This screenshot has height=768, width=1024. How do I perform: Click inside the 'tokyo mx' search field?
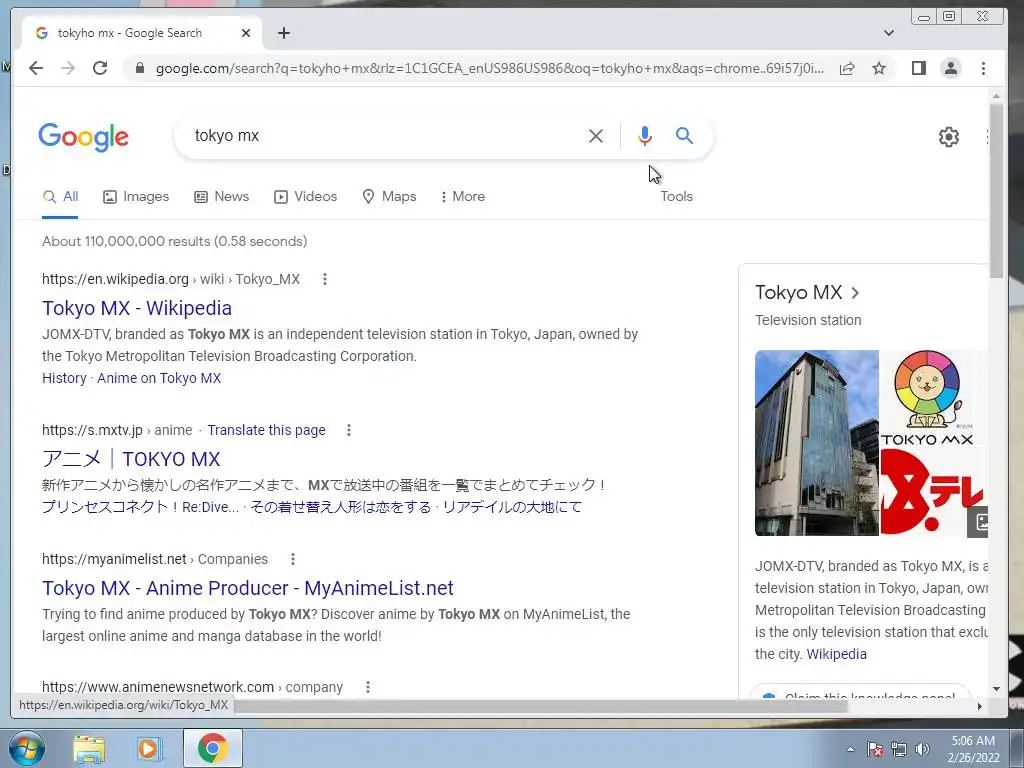(385, 136)
